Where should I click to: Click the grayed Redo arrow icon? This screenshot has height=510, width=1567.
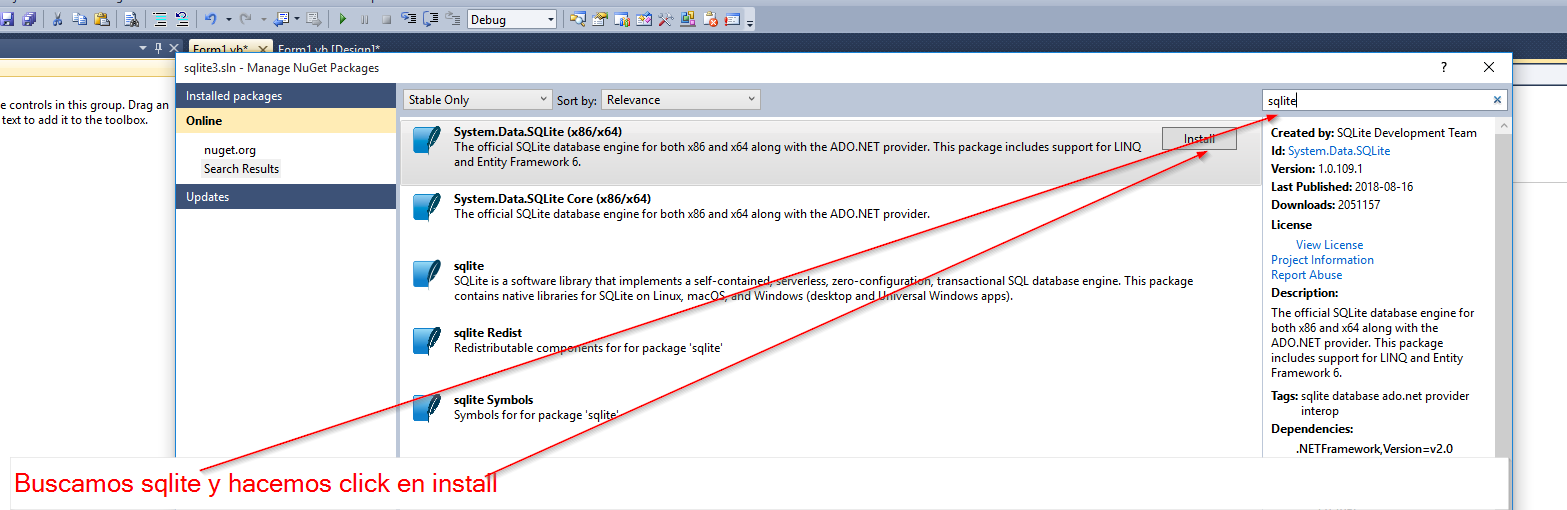tap(245, 19)
